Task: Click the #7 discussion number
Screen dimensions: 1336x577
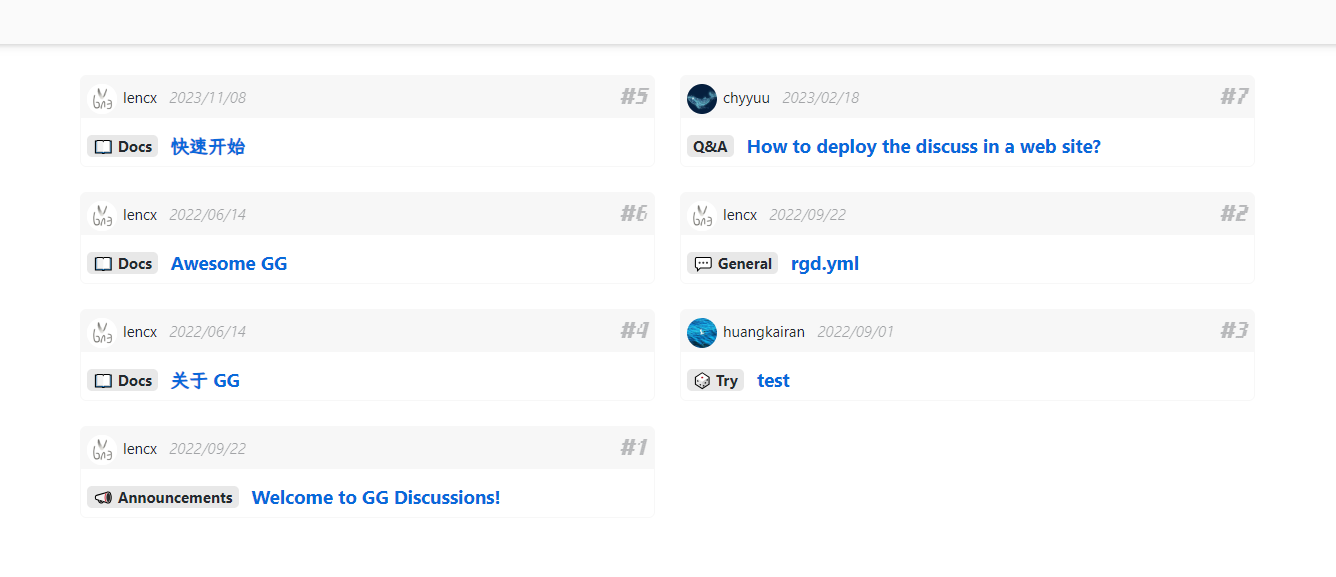Action: click(x=1234, y=97)
